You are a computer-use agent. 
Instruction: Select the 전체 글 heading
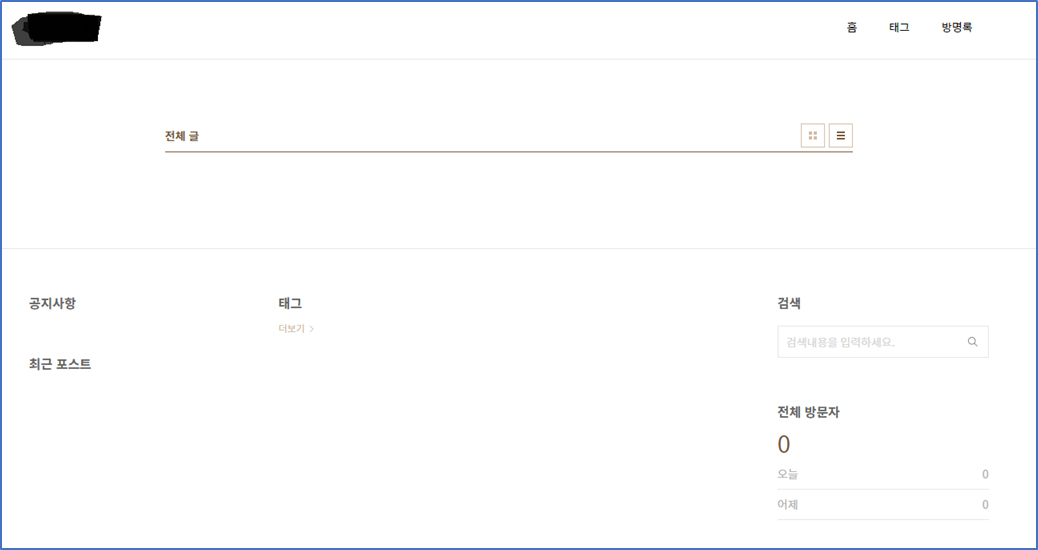(182, 136)
